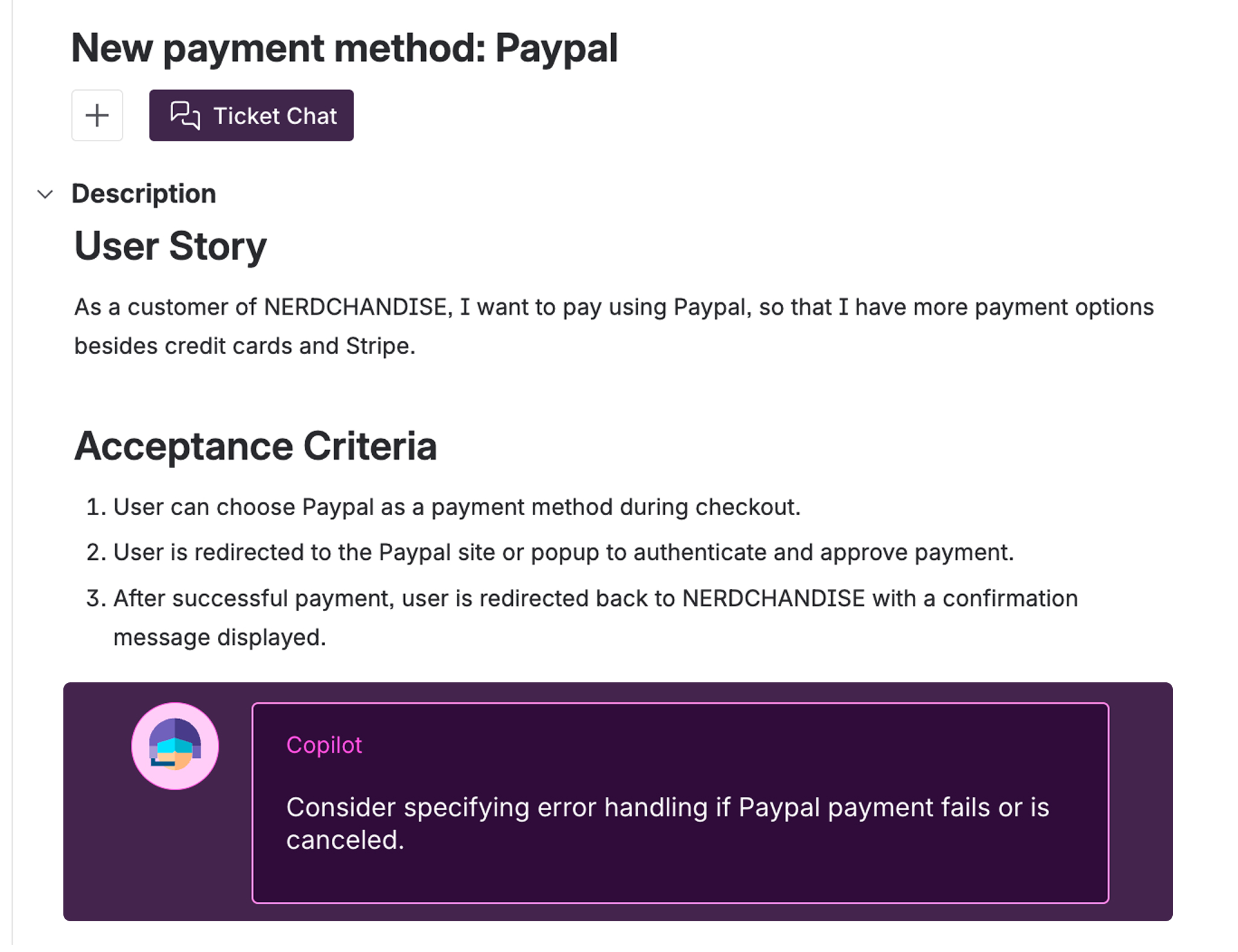Screen dimensions: 1238x952
Task: Click the "message displayed." continuation line
Action: [x=220, y=638]
